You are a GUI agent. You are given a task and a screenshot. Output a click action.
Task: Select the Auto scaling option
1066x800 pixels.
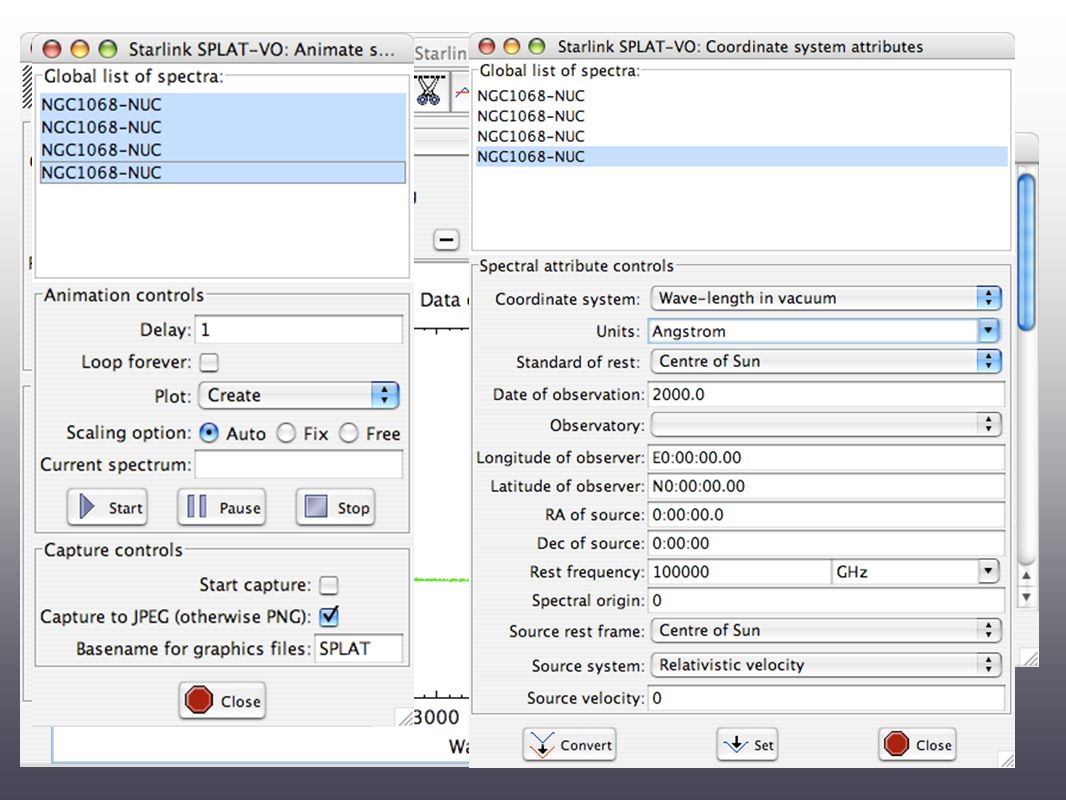pyautogui.click(x=209, y=433)
